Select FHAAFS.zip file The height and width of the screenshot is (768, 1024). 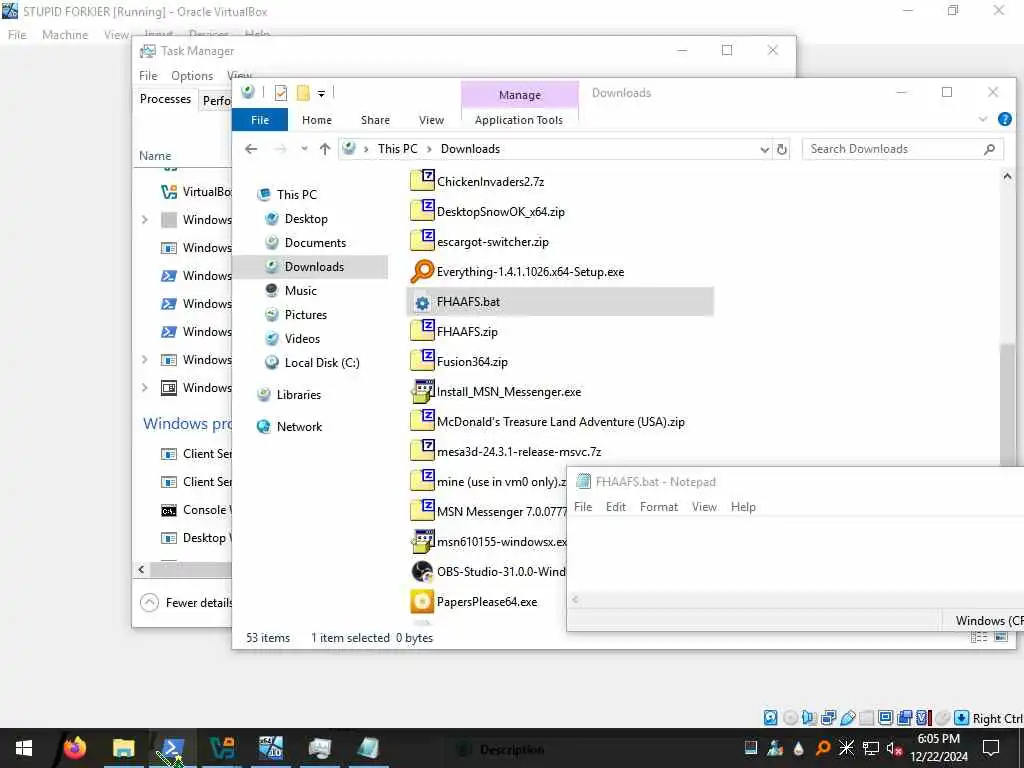pos(467,332)
